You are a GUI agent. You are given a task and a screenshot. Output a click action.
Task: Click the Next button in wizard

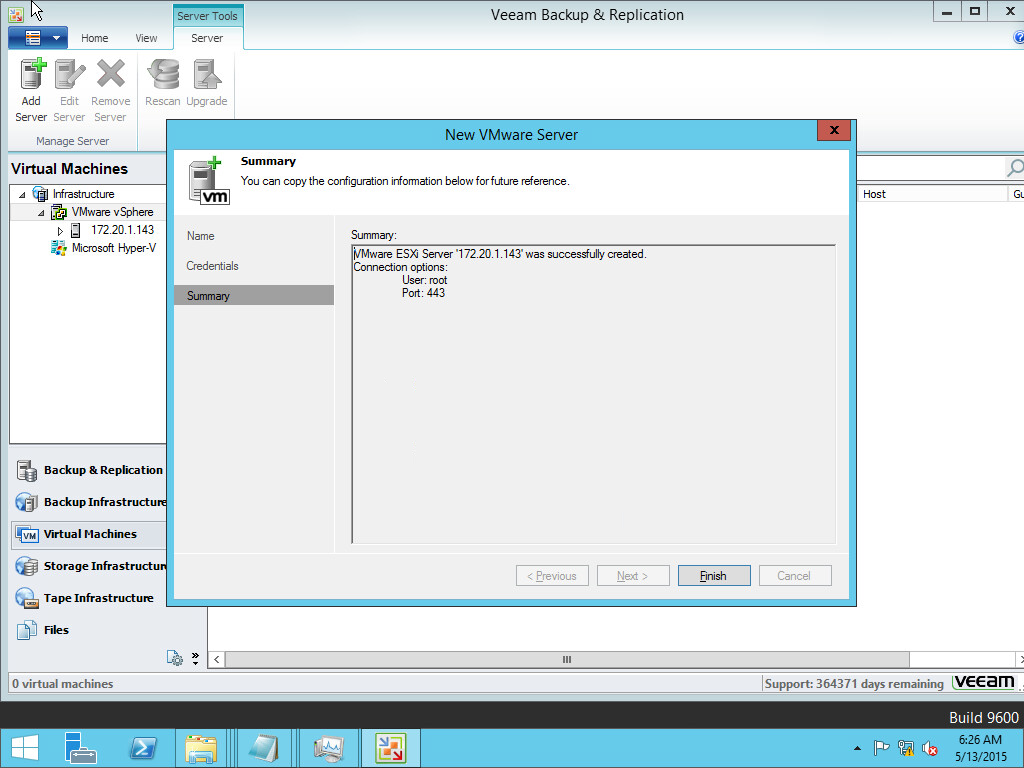pyautogui.click(x=633, y=575)
